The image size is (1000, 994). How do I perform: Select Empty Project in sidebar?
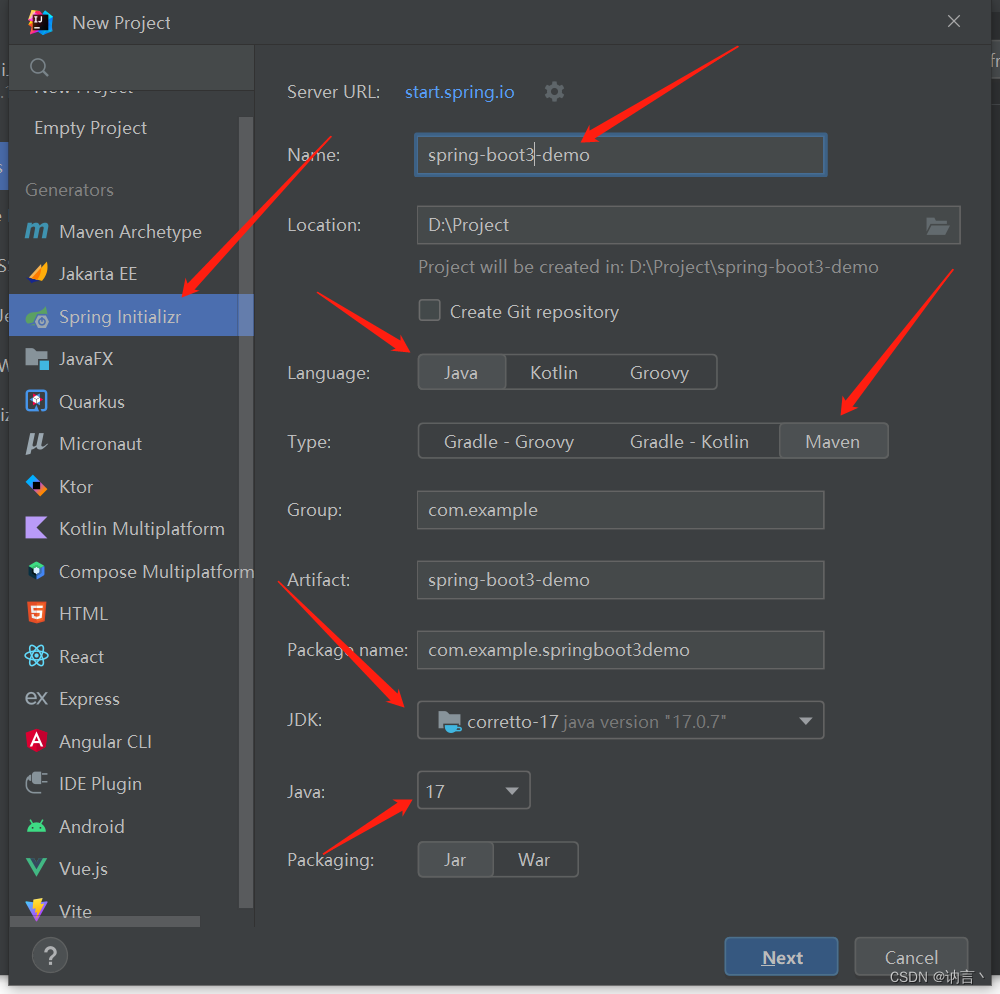click(x=91, y=128)
